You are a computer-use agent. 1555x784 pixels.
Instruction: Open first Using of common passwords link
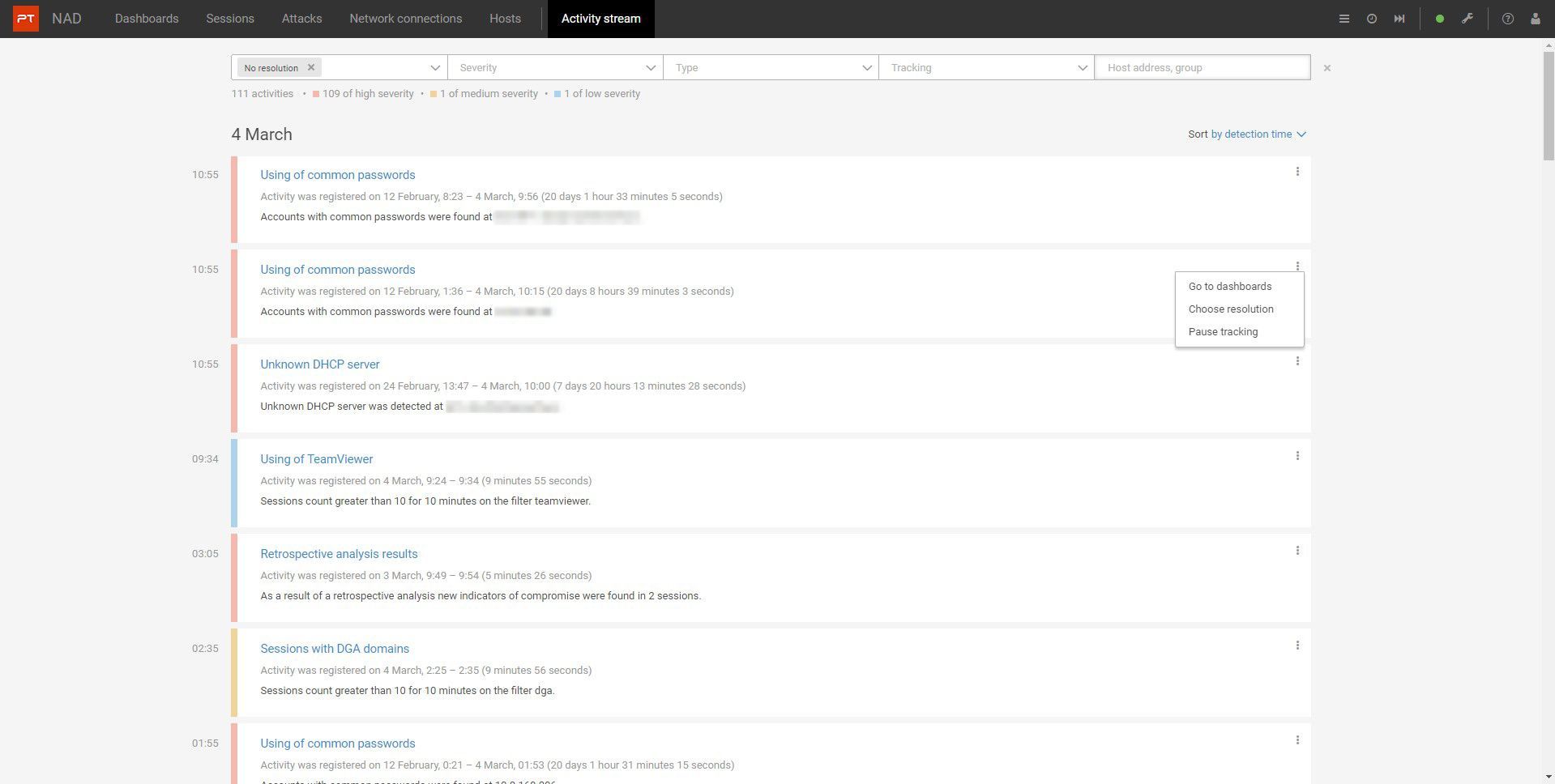(x=338, y=175)
